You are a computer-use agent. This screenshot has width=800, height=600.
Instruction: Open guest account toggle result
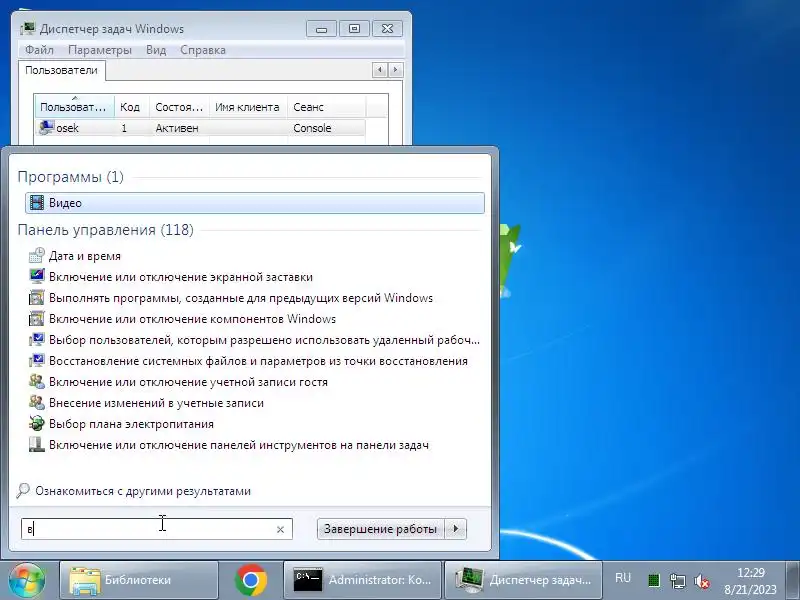click(178, 382)
